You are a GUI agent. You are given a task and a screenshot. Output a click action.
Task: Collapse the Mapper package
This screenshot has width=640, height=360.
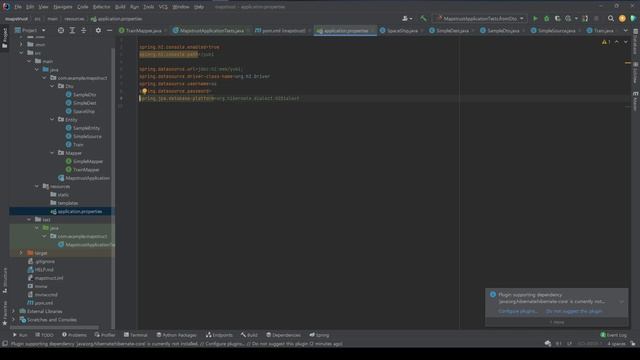pyautogui.click(x=52, y=153)
